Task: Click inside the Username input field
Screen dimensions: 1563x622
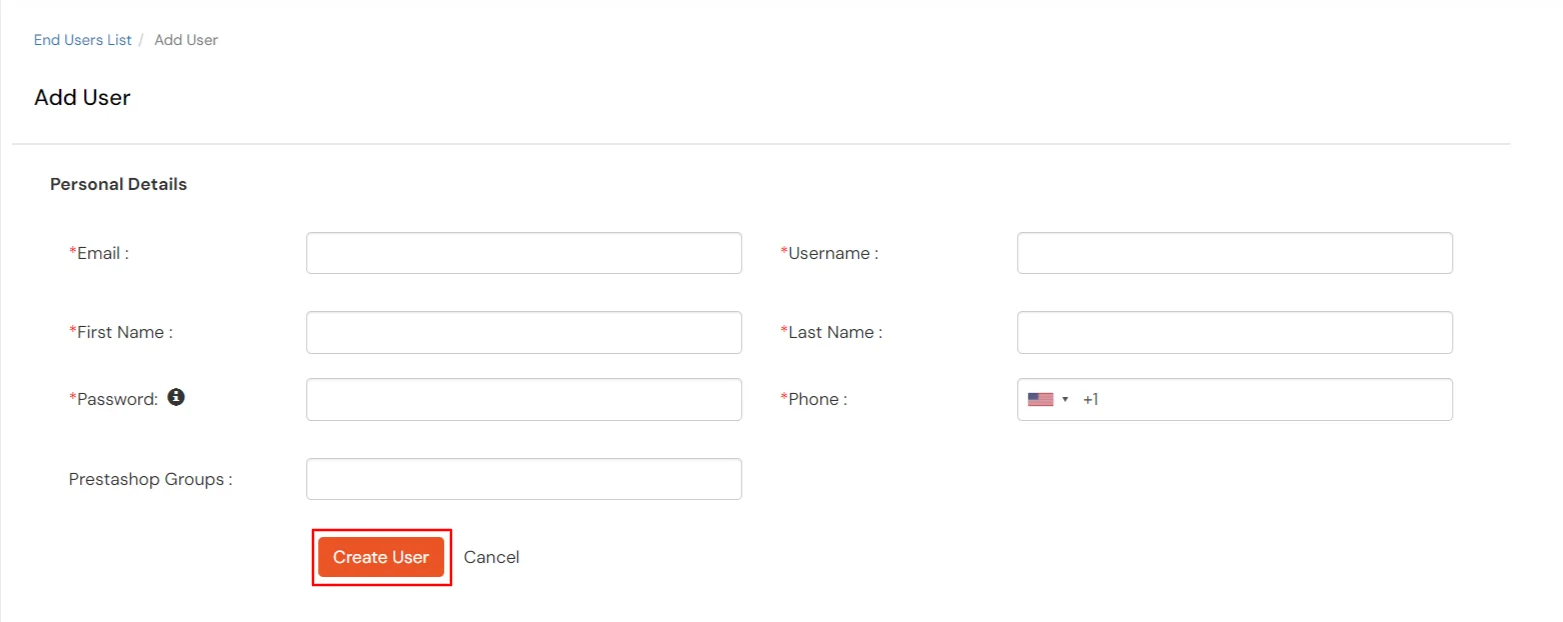Action: pyautogui.click(x=1234, y=252)
